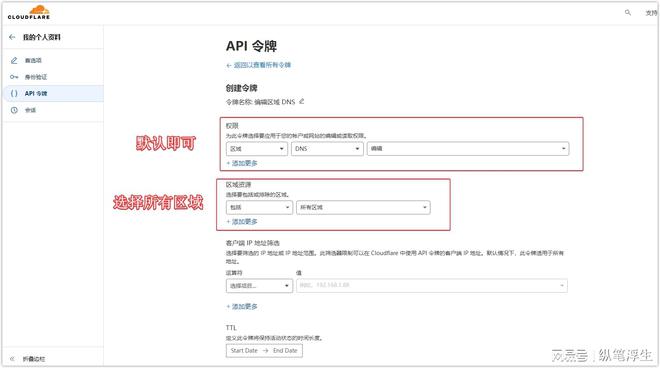
Task: Click 添加更多 under IP address filtering
Action: tap(242, 307)
